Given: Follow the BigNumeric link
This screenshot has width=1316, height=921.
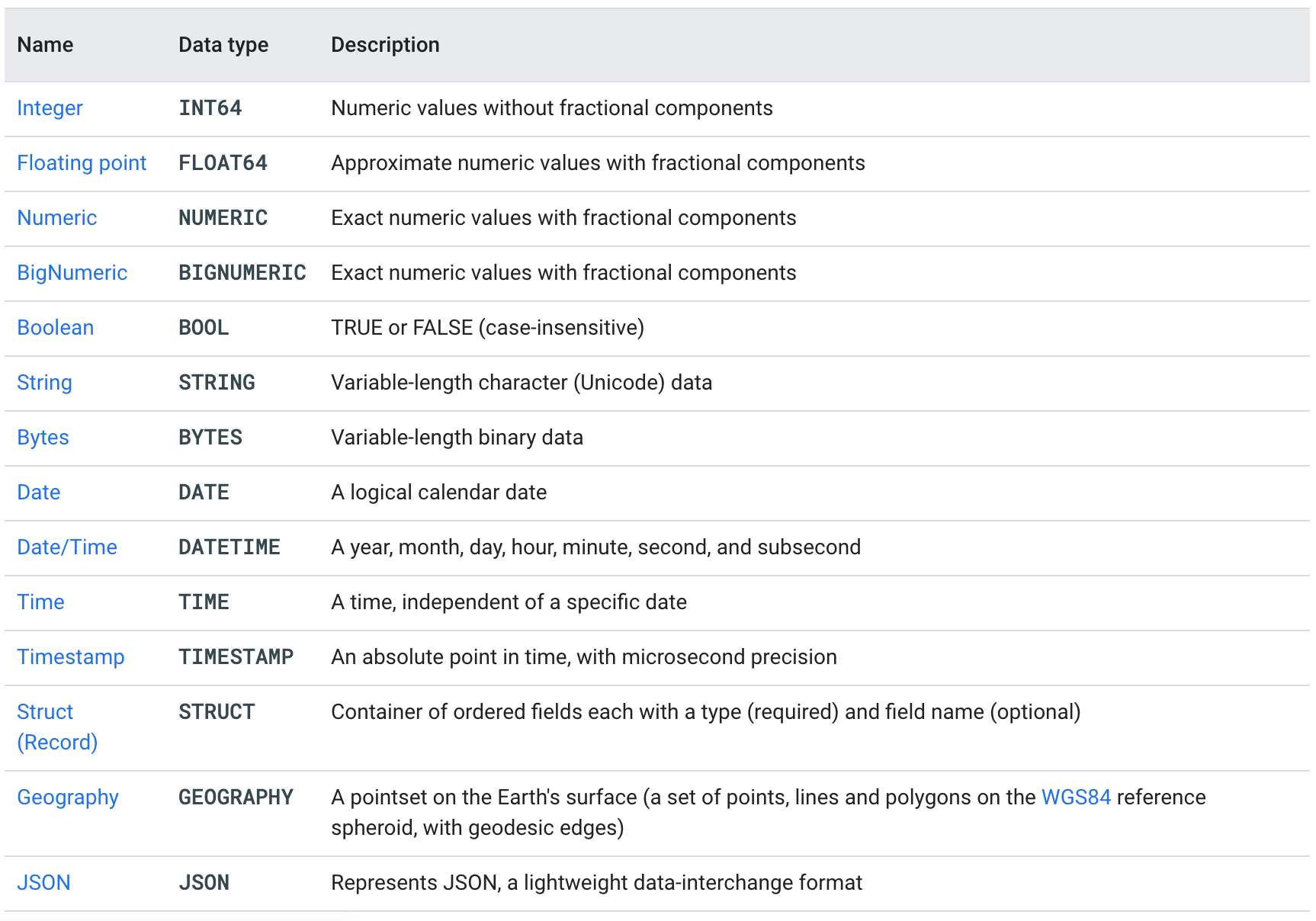Looking at the screenshot, I should pyautogui.click(x=72, y=273).
